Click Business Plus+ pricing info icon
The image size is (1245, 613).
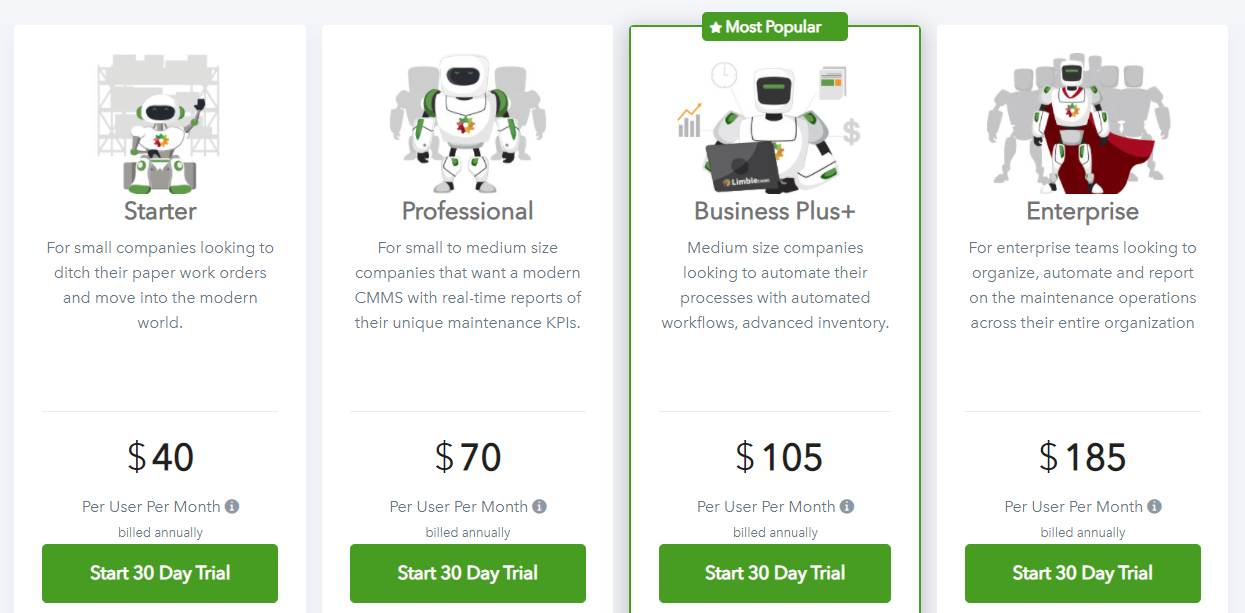(x=848, y=506)
